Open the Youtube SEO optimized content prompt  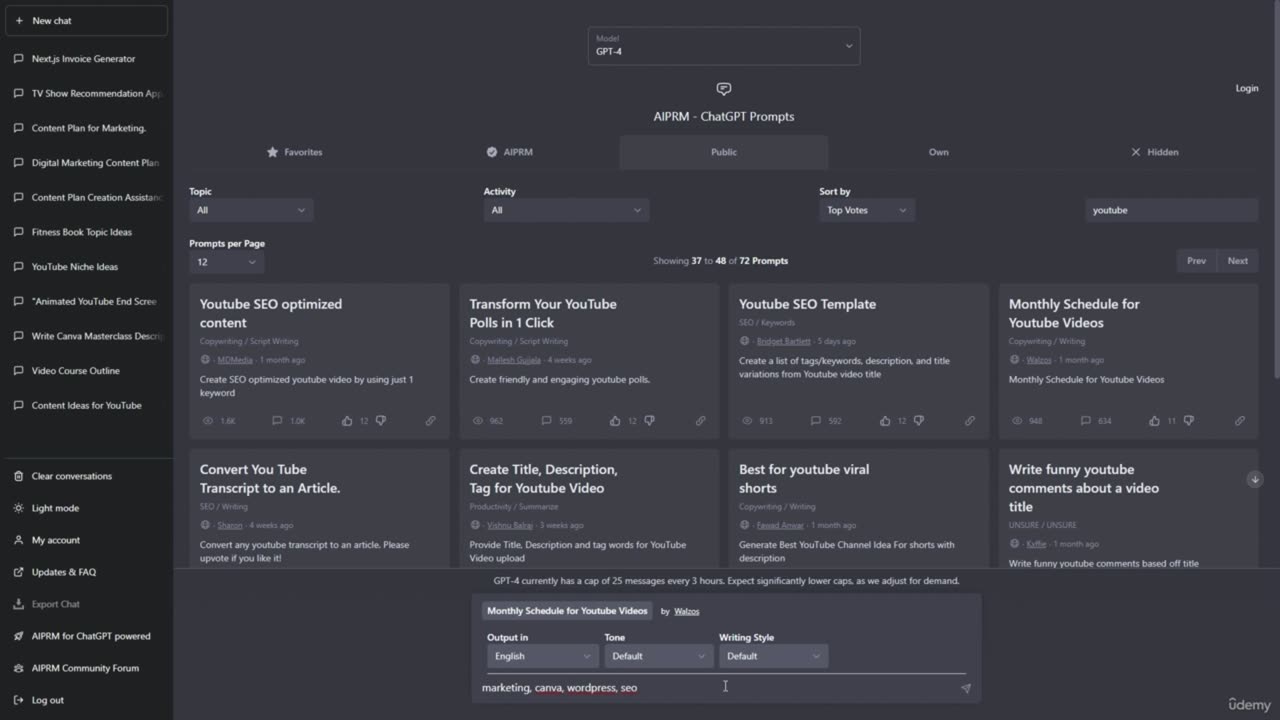coord(271,313)
